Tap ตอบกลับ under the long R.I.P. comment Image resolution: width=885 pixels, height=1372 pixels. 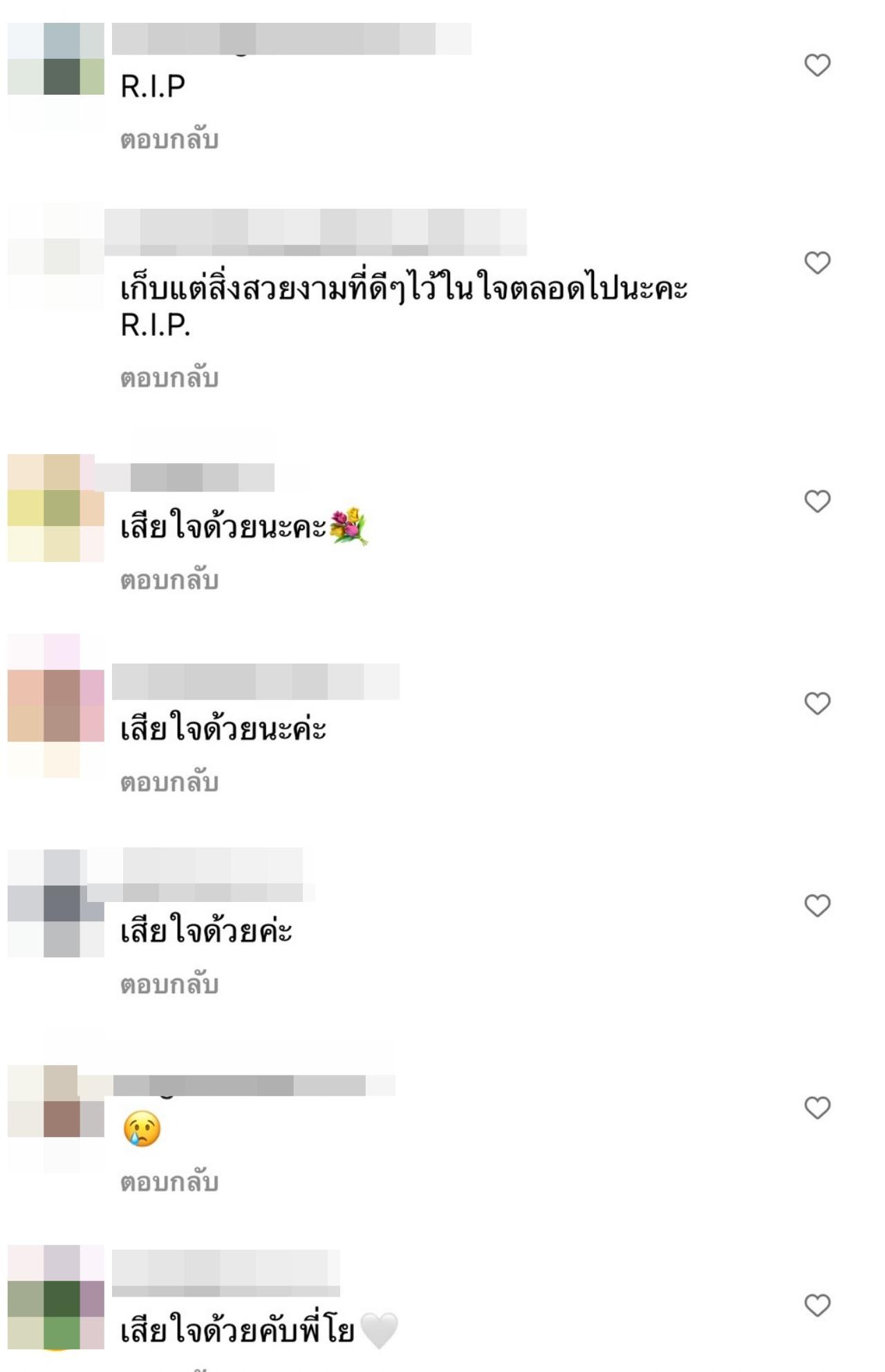tap(169, 377)
